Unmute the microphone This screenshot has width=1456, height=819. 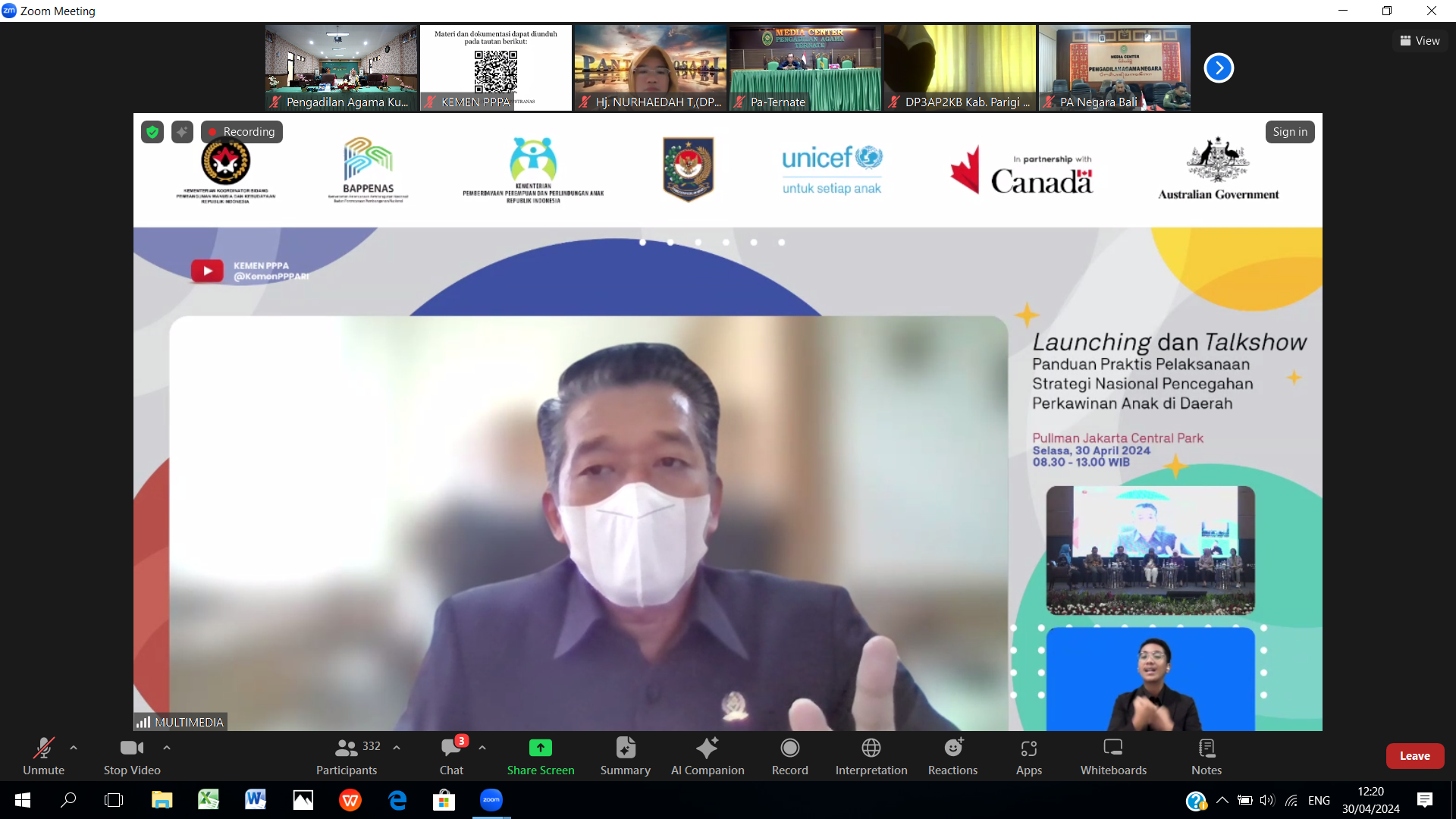coord(43,756)
